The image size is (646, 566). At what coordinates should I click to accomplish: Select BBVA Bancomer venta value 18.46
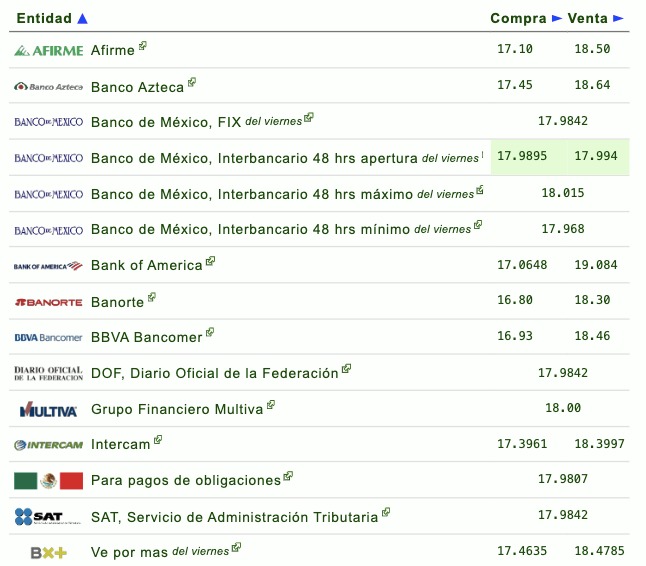point(592,336)
